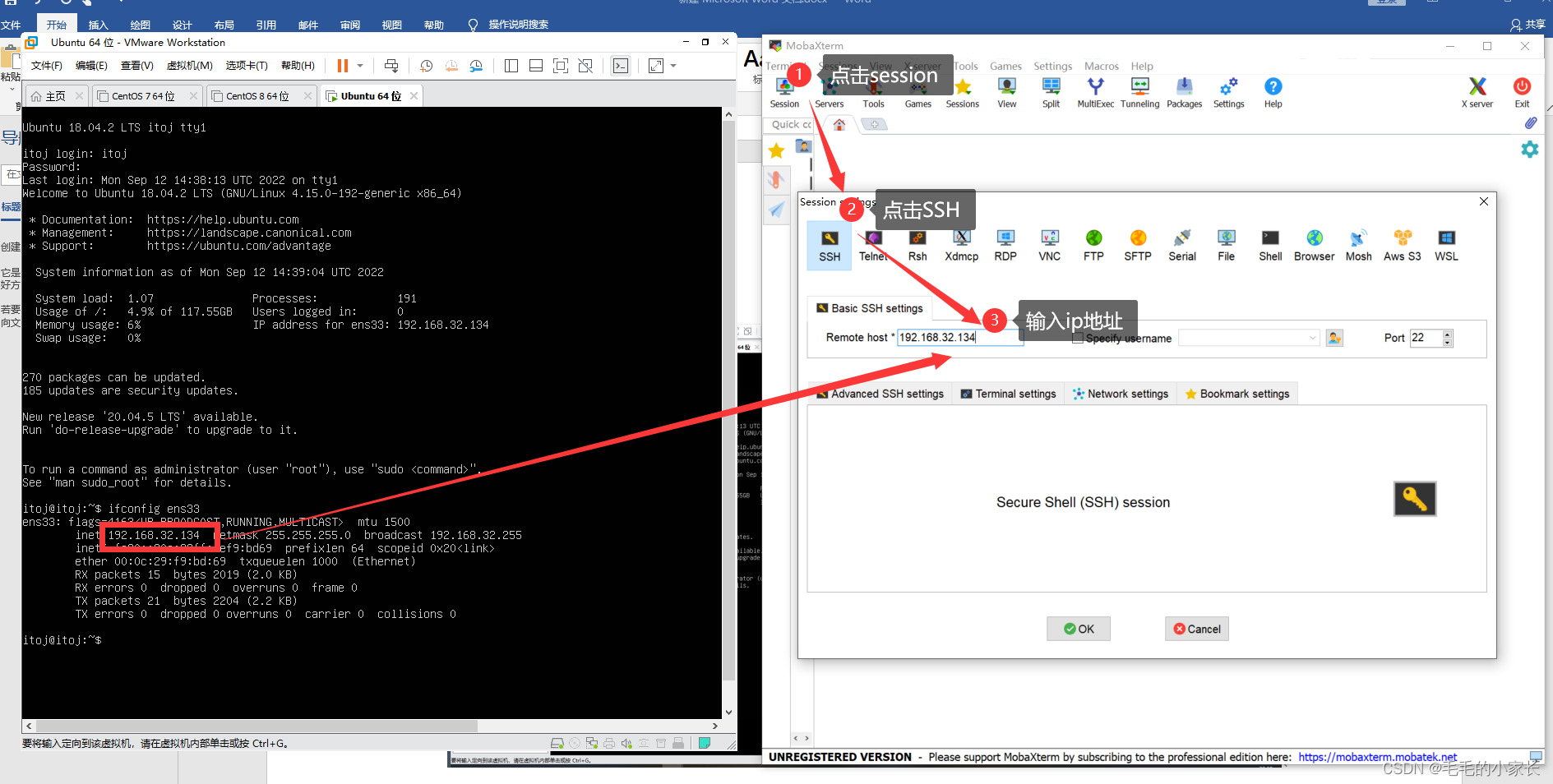Increase the Port number with stepper
This screenshot has width=1553, height=784.
tap(1448, 334)
